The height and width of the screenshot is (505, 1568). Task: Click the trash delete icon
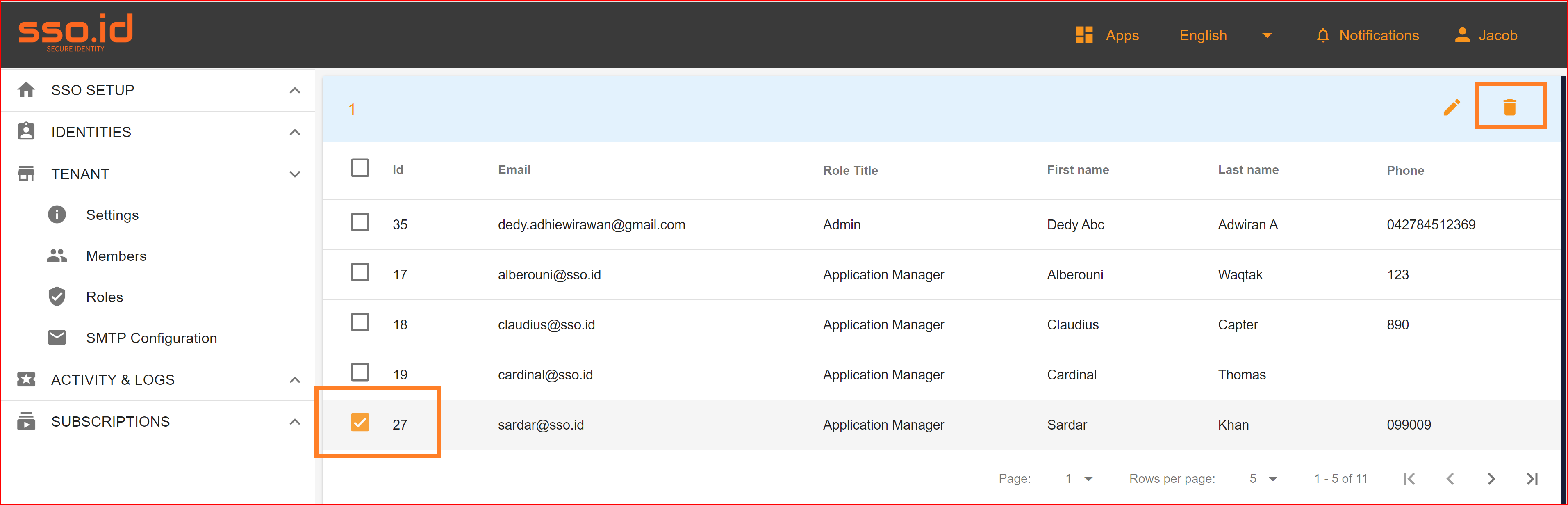(1509, 107)
